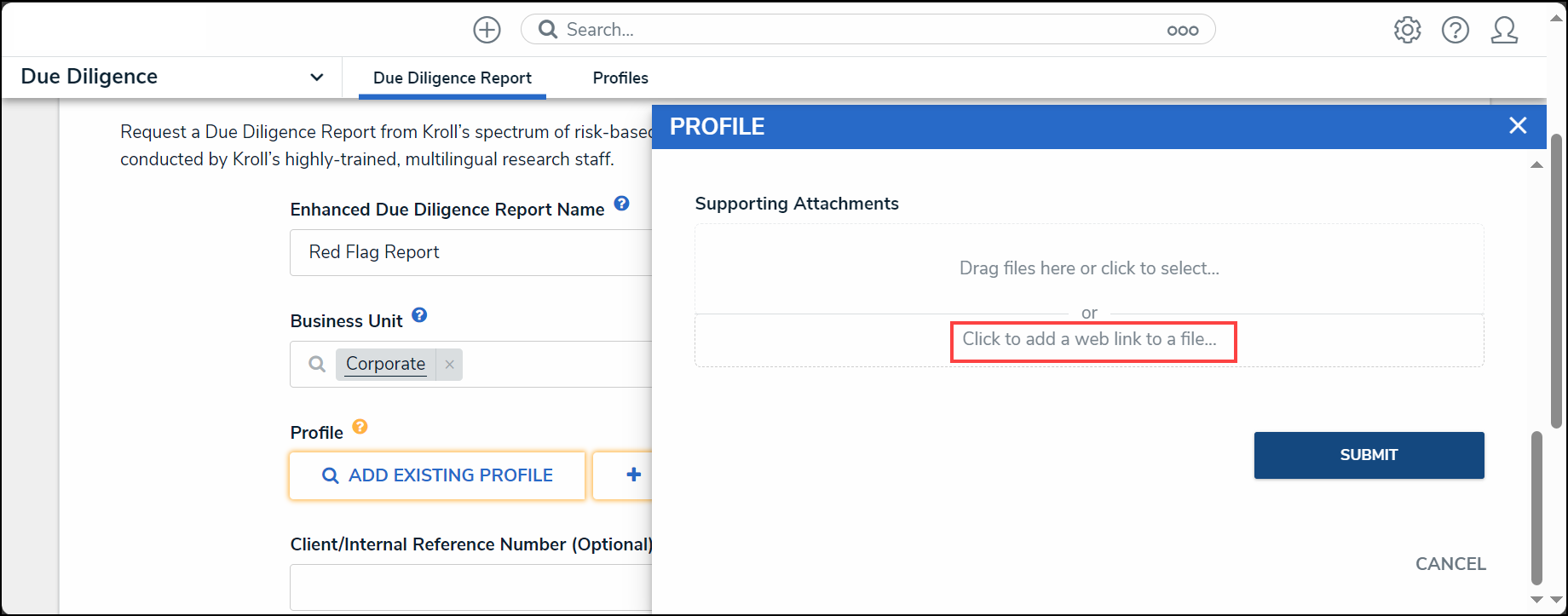The width and height of the screenshot is (1568, 616).
Task: Submit the profile form
Action: [x=1369, y=455]
